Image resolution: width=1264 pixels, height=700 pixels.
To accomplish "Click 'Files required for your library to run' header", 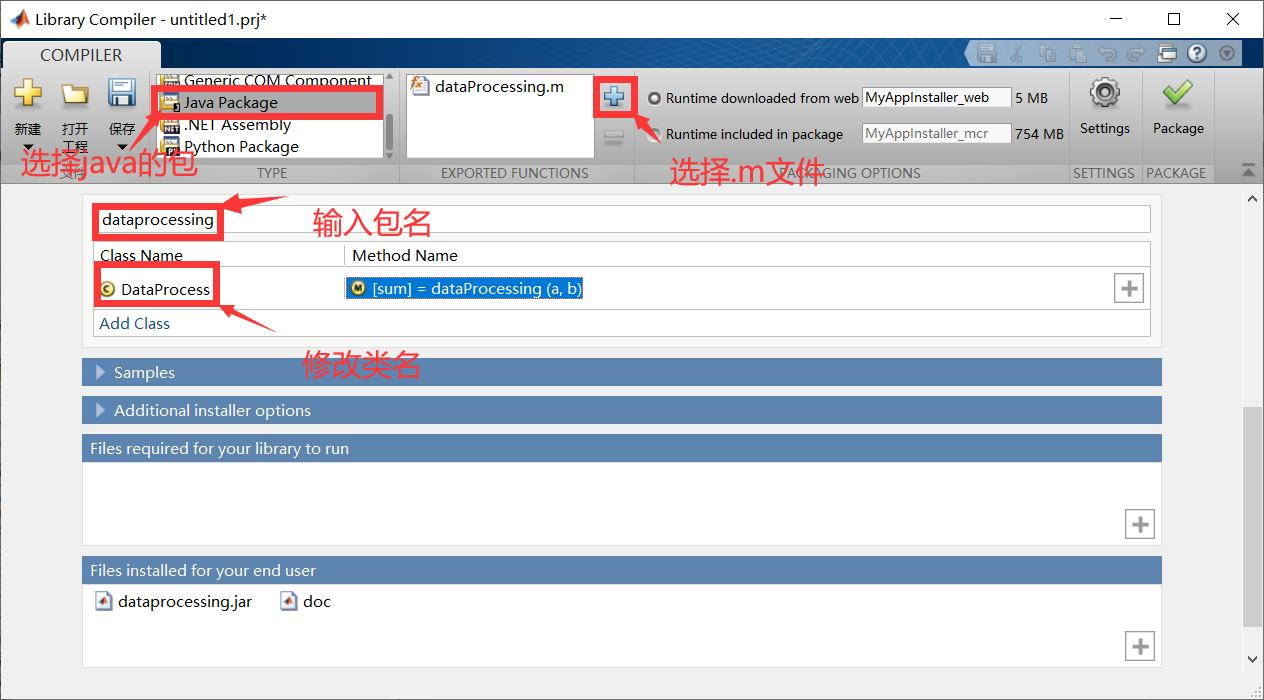I will pos(621,448).
